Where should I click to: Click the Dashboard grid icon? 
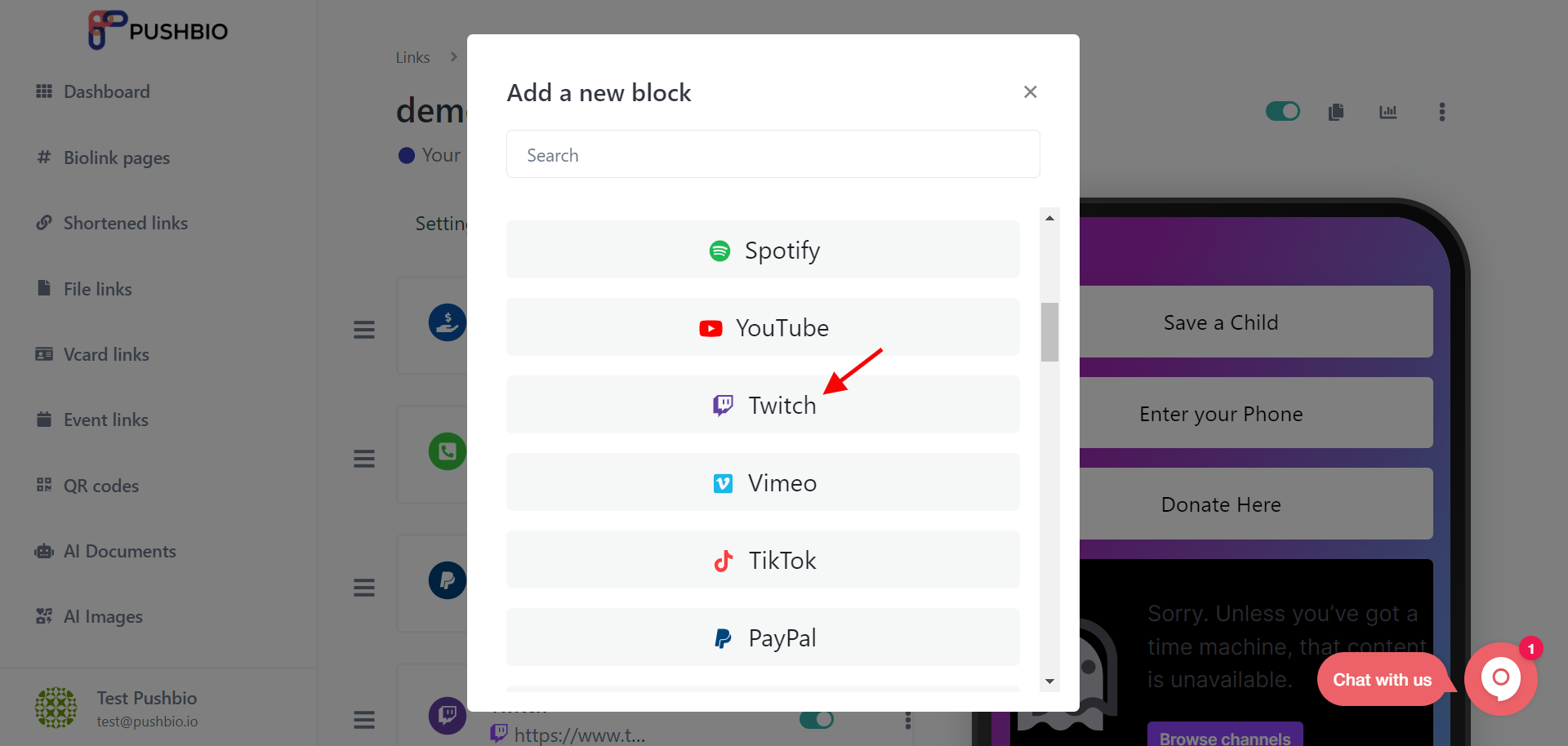pos(44,91)
